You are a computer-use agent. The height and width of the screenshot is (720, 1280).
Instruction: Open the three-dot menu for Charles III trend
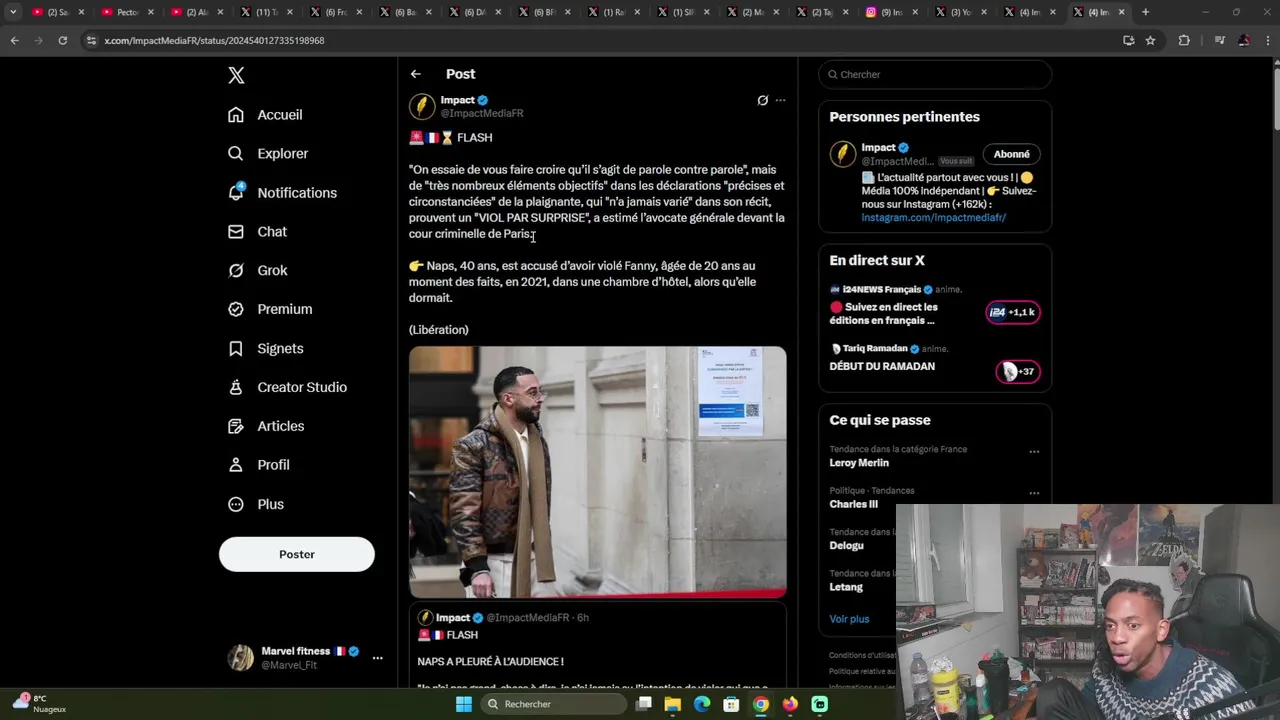click(x=1034, y=493)
